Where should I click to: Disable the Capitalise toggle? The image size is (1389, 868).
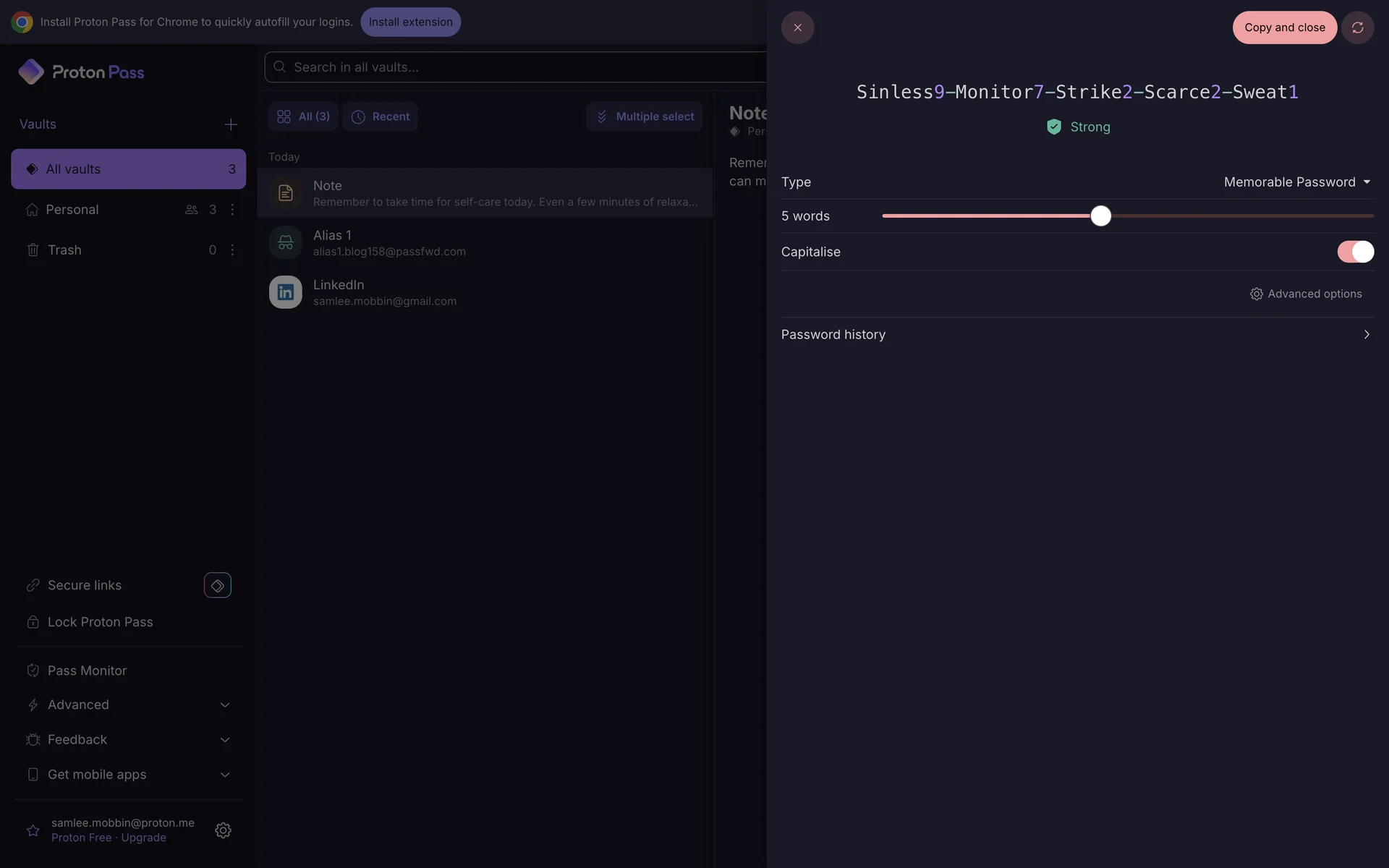point(1355,252)
